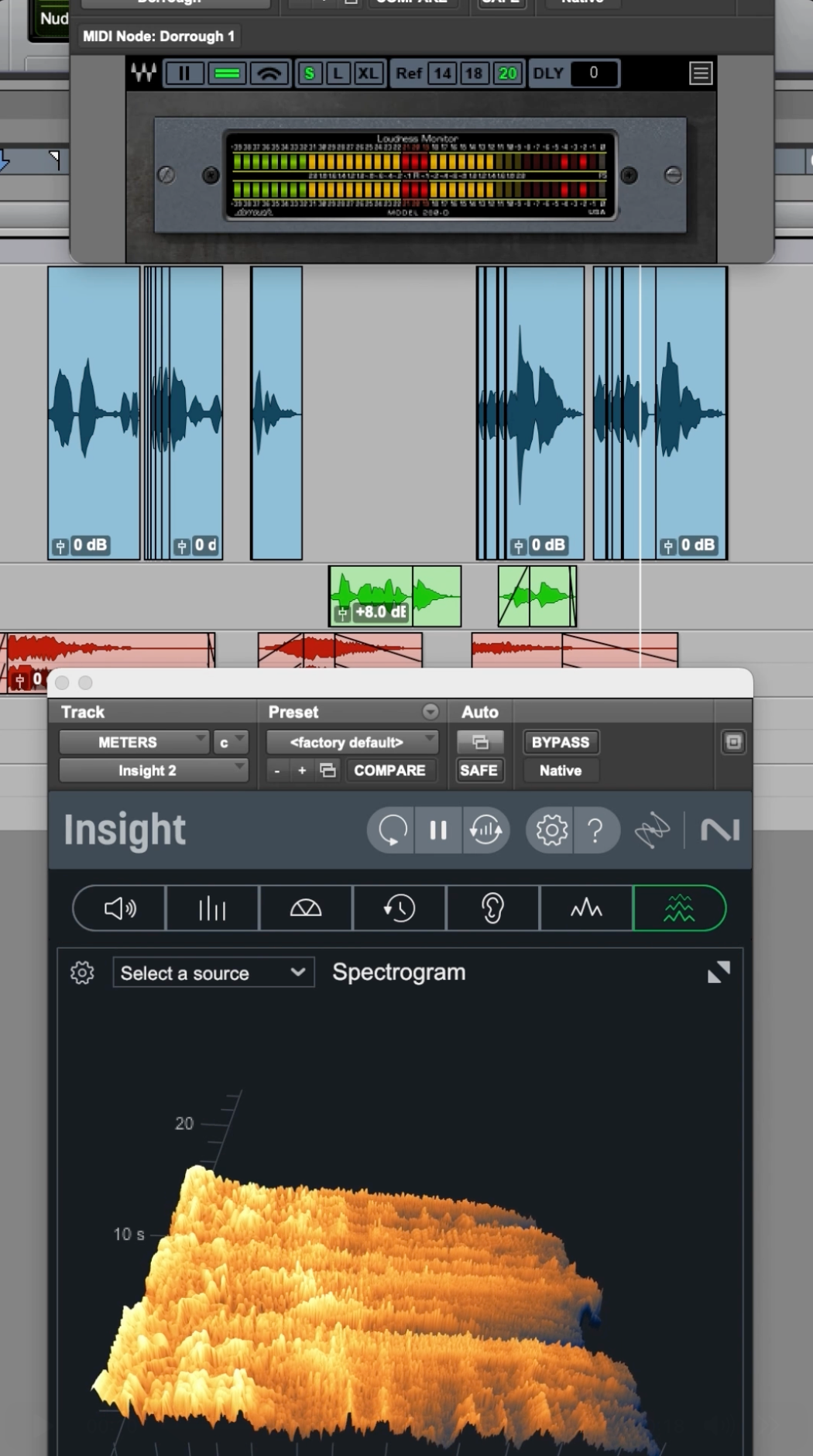Open the Levels speaker module tab
This screenshot has height=1456, width=813.
click(x=120, y=908)
